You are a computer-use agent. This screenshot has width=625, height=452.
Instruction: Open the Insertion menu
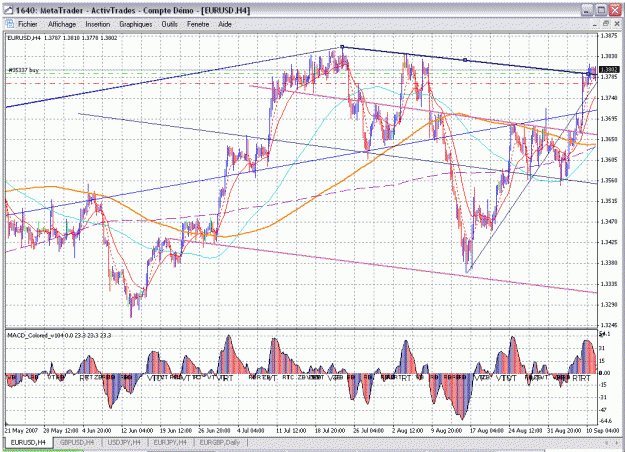[98, 24]
